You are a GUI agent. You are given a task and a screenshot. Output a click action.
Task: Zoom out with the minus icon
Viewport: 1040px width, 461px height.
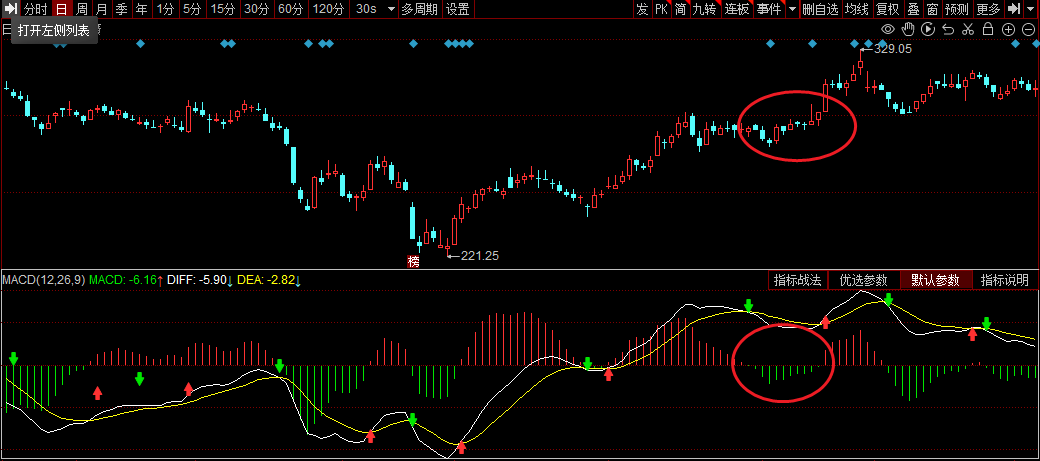[1028, 29]
